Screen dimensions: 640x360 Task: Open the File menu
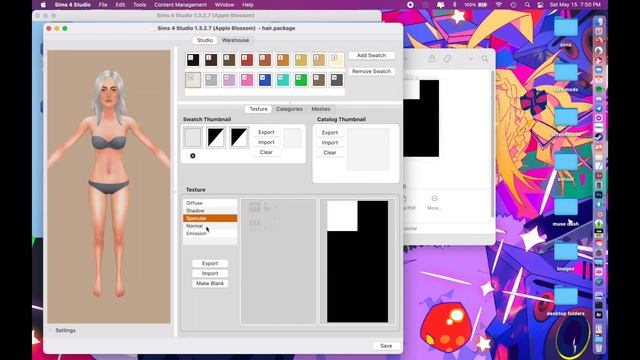pos(103,5)
